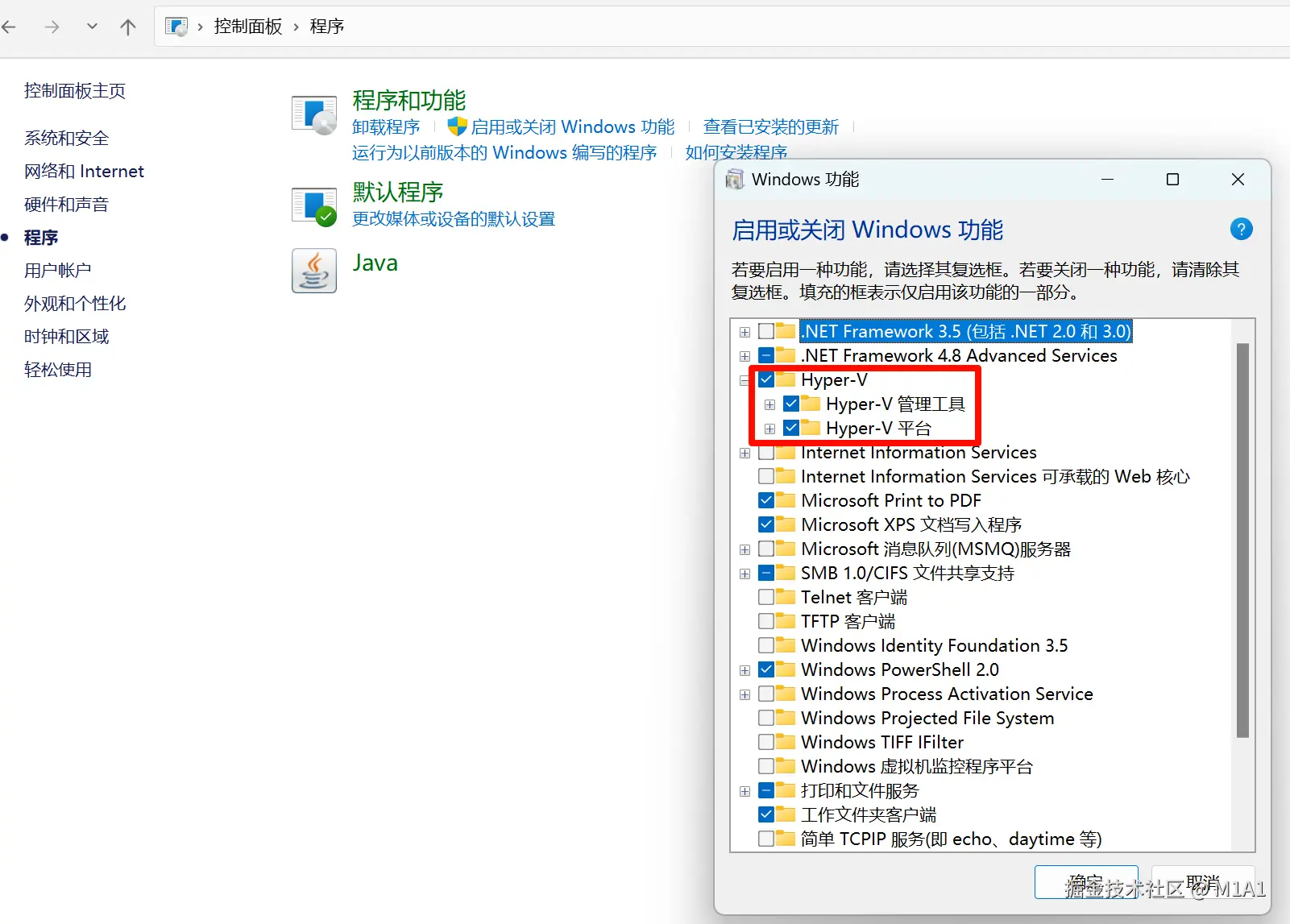
Task: Open 系统和安全 category
Action: [x=66, y=139]
